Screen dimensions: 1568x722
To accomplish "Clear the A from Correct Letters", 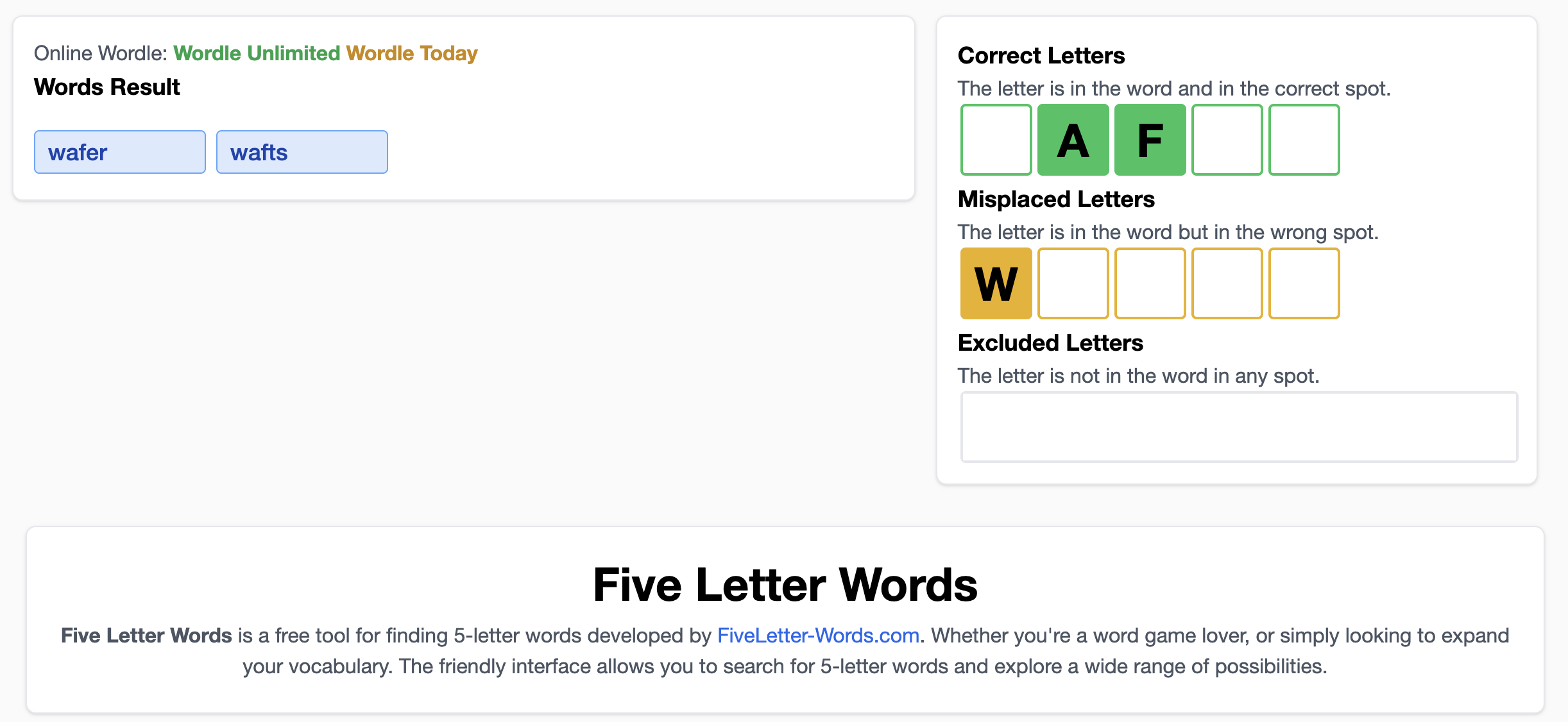I will (x=1073, y=140).
